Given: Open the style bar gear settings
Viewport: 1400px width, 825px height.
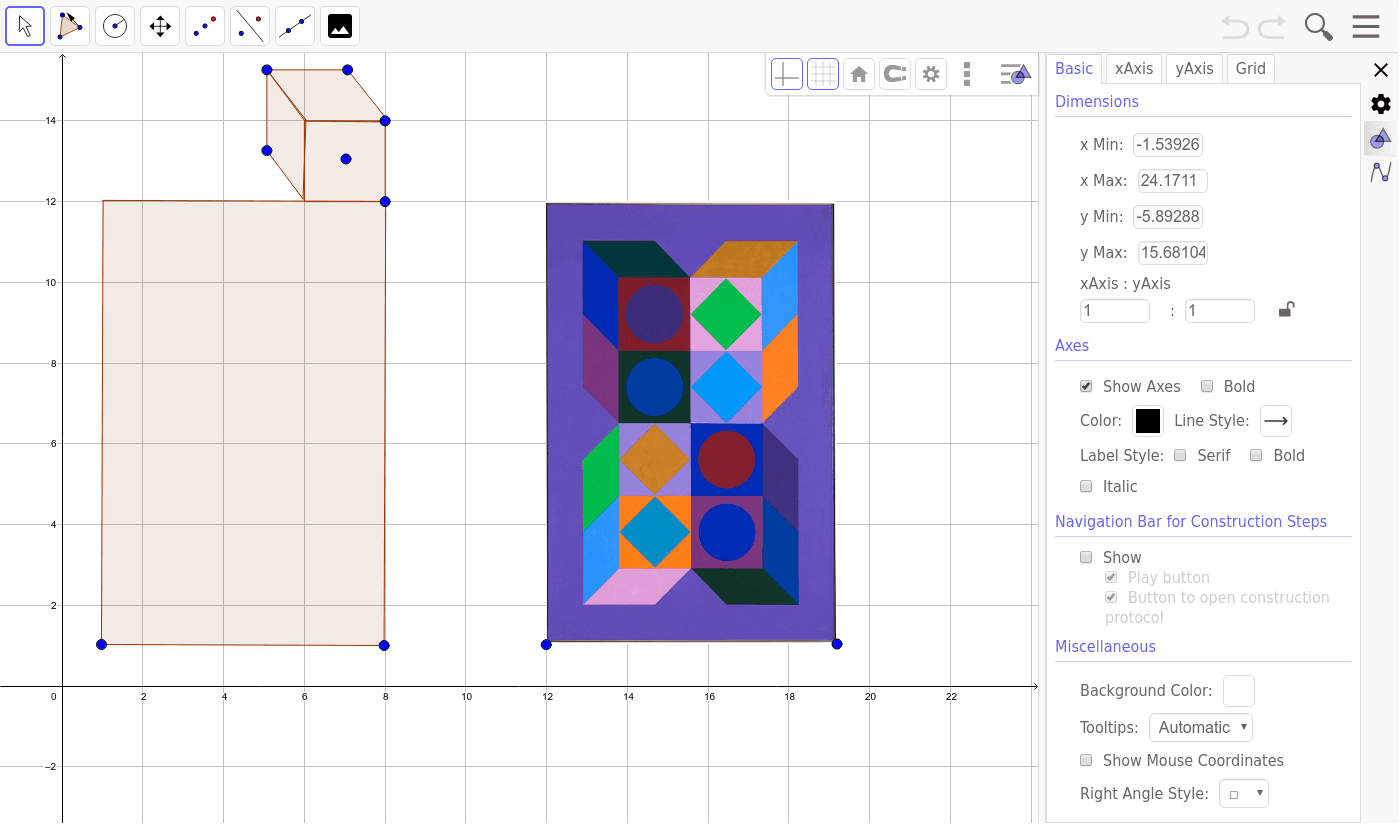Looking at the screenshot, I should [931, 74].
